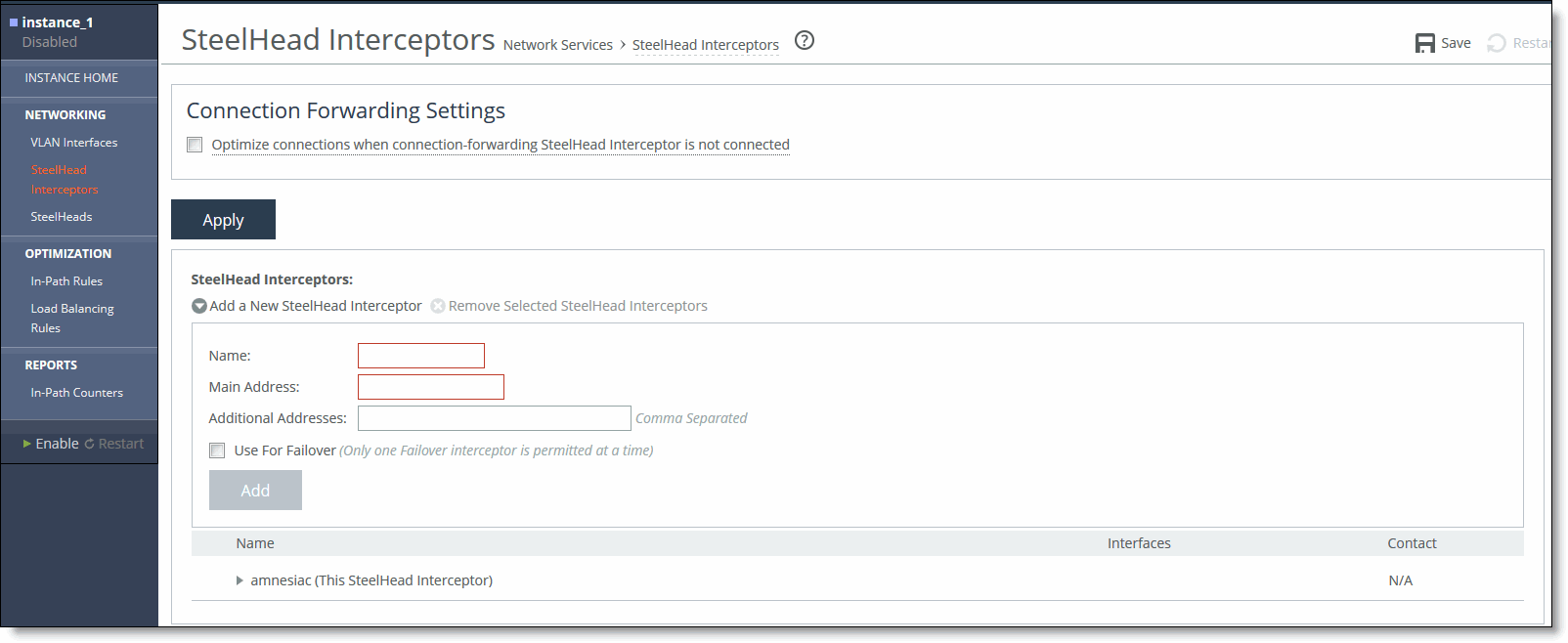Screen dimensions: 1568x643
Task: Open Load Balancing Rules page
Action: tap(72, 319)
